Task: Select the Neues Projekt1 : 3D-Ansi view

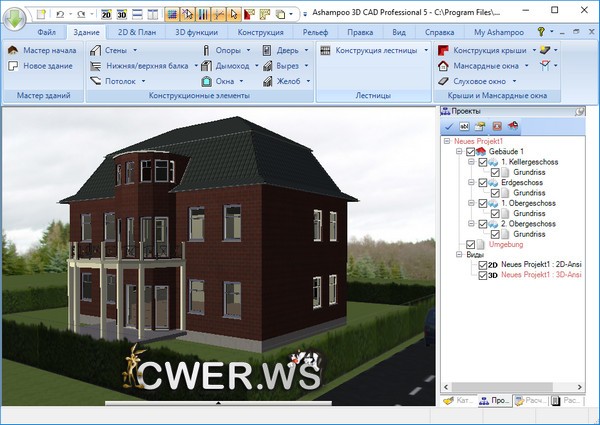Action: pos(540,274)
